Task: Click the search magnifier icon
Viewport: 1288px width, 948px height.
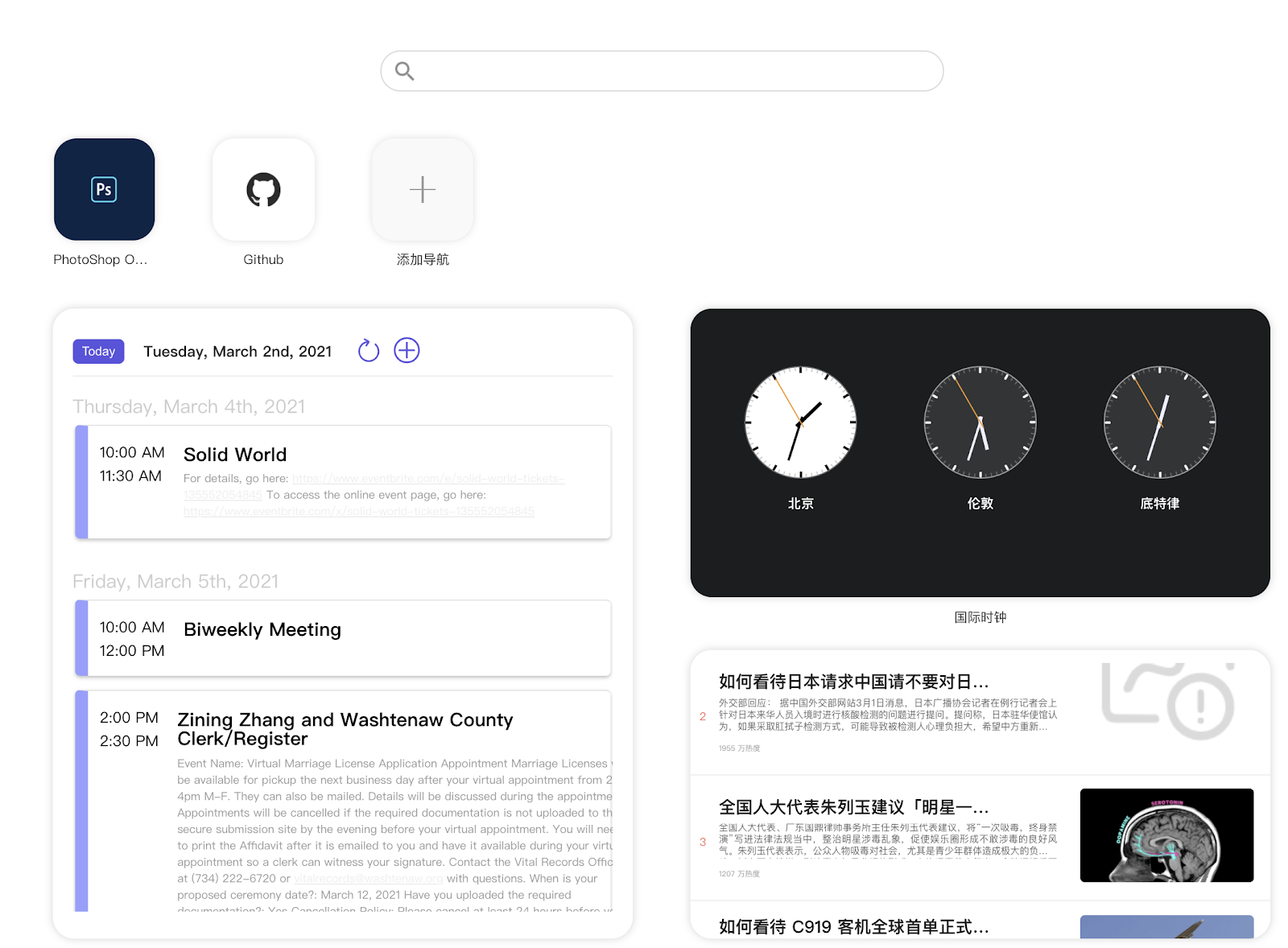Action: [x=405, y=72]
